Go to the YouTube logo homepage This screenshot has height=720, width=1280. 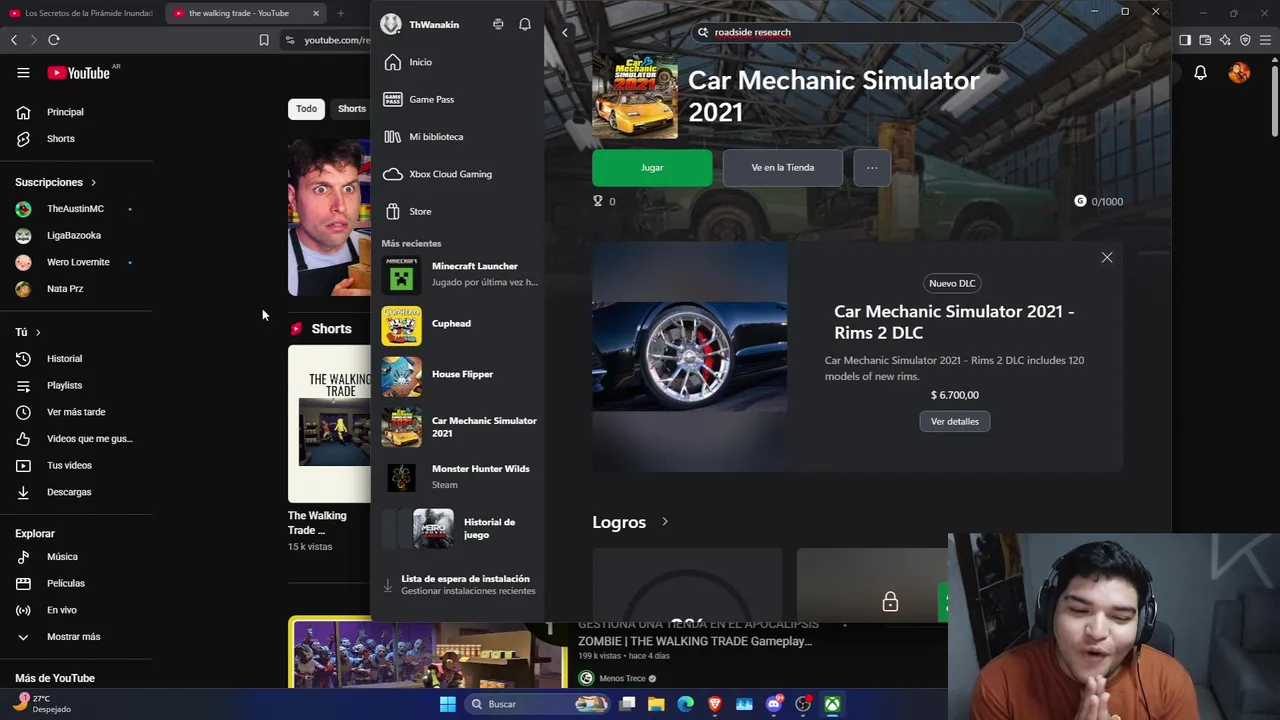[x=78, y=73]
